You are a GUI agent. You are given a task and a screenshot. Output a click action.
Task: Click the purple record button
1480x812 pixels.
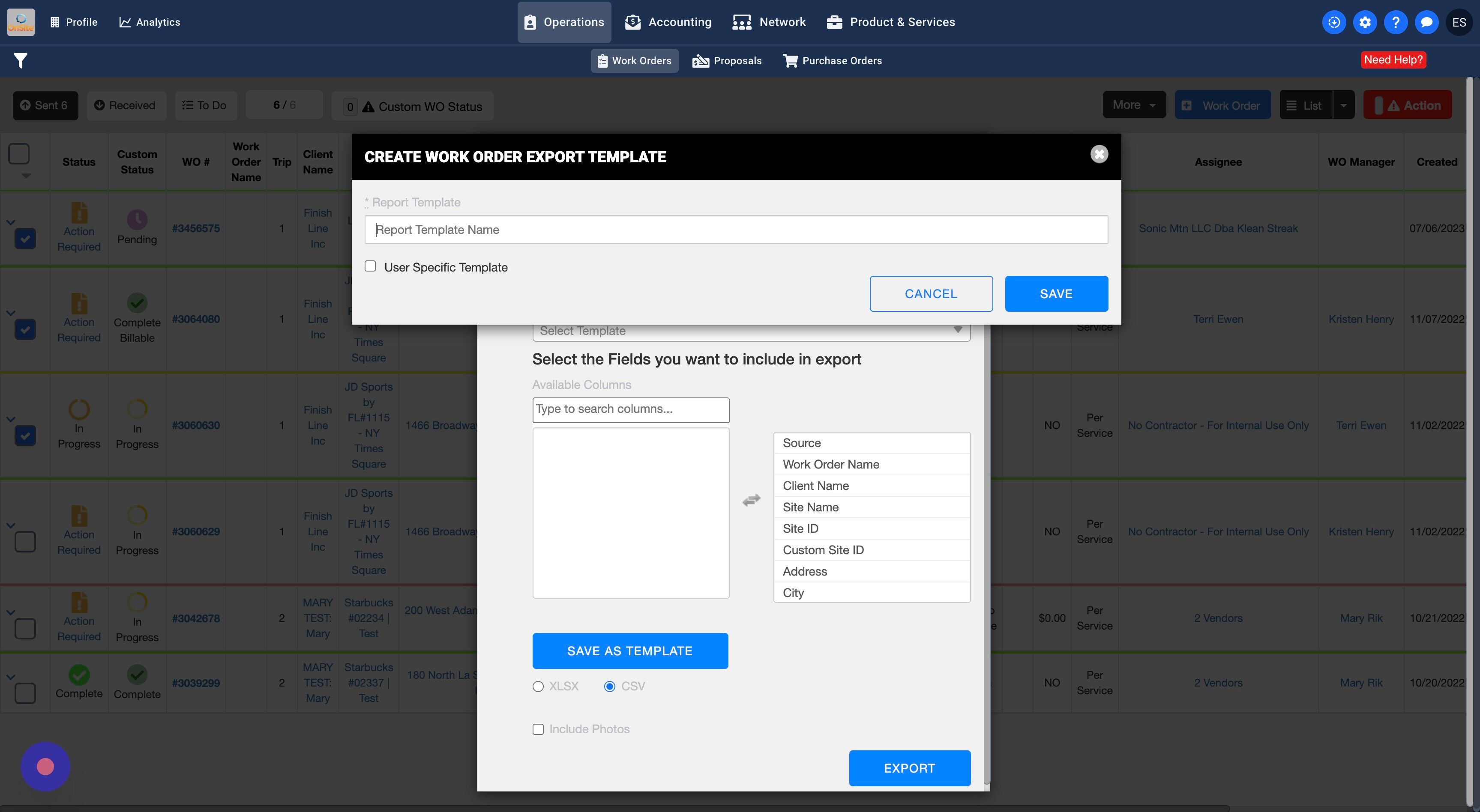click(x=45, y=766)
